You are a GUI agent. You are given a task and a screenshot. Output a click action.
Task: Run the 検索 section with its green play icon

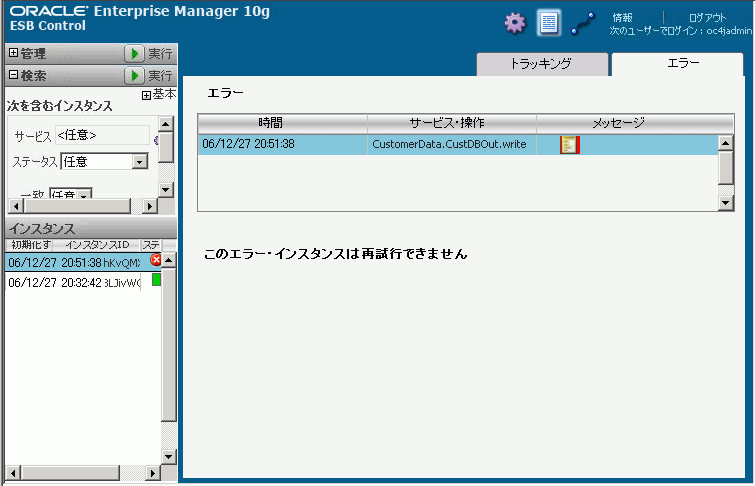(x=134, y=76)
